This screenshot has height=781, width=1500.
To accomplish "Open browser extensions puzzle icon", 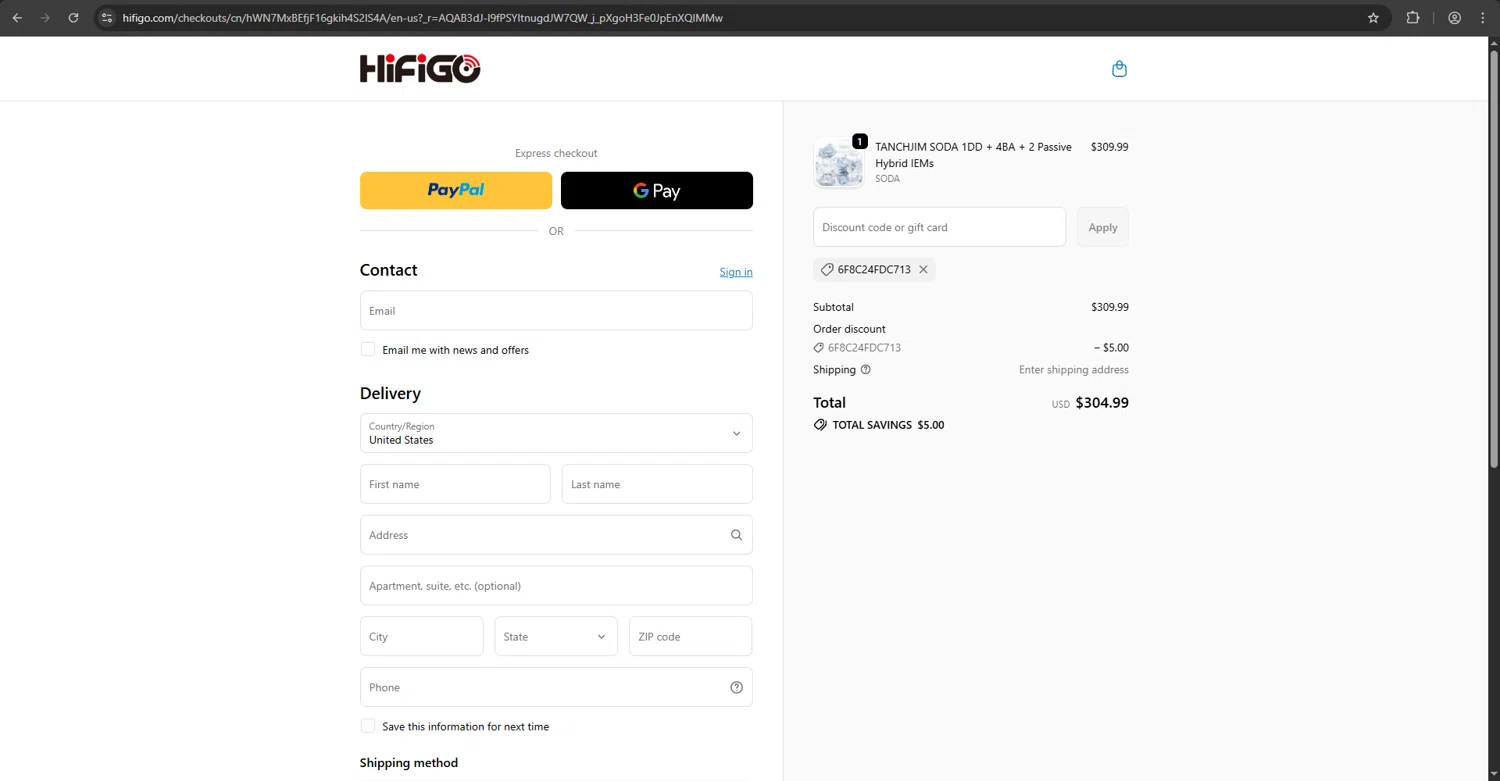I will tap(1413, 18).
